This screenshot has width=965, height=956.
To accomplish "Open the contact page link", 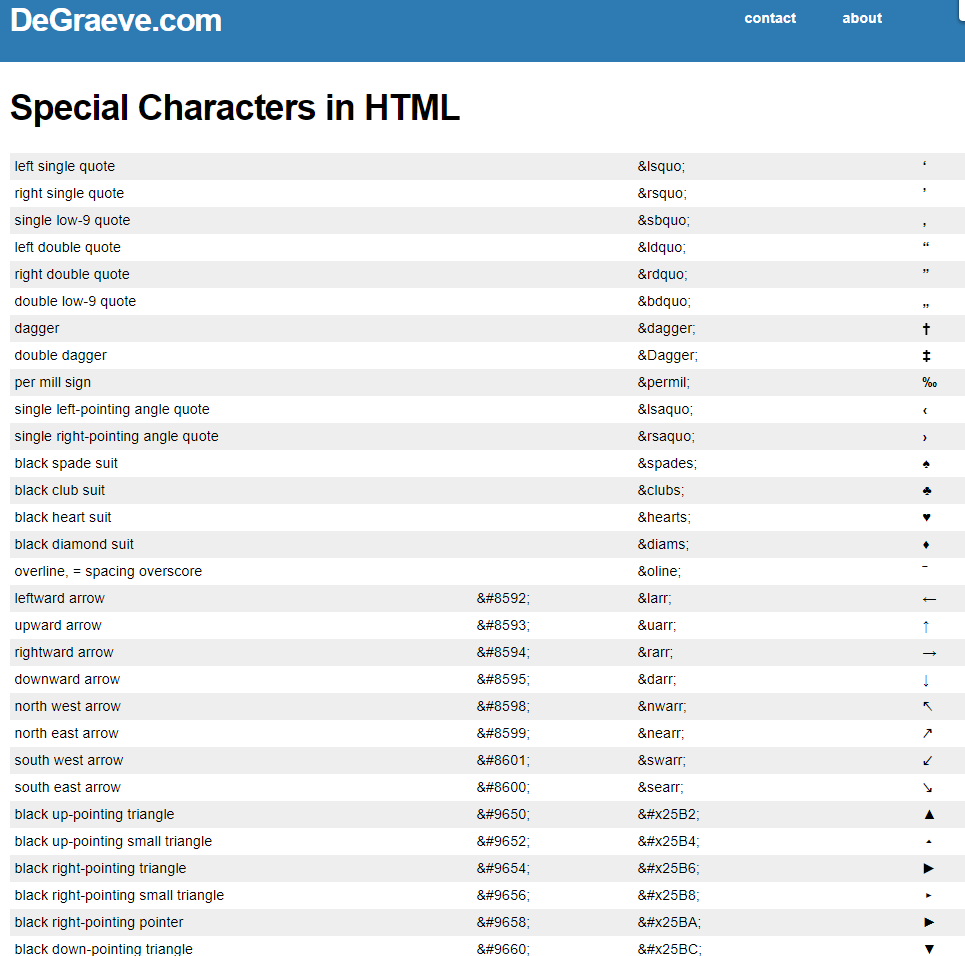I will point(770,18).
